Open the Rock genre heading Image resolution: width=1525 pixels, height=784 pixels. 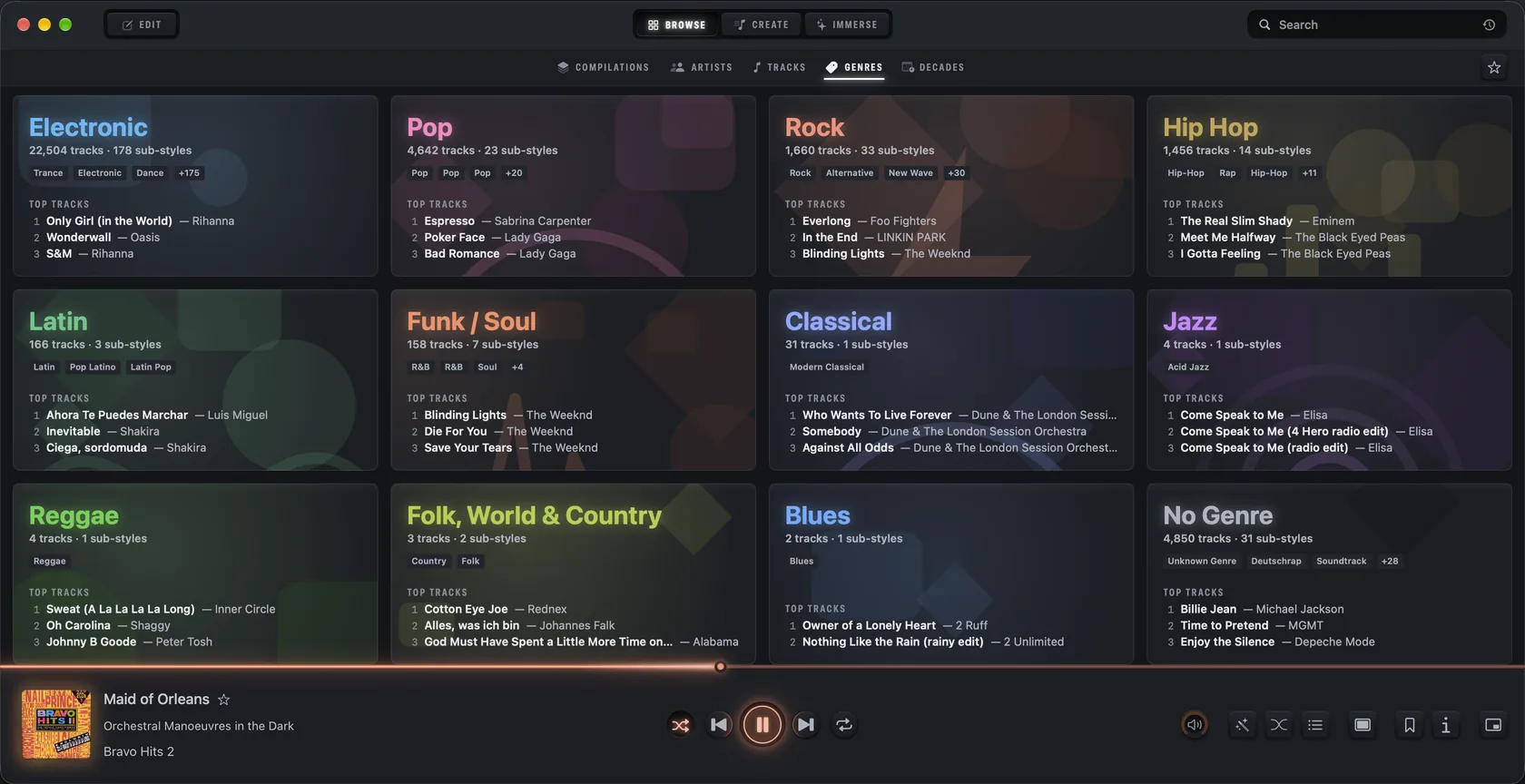814,127
